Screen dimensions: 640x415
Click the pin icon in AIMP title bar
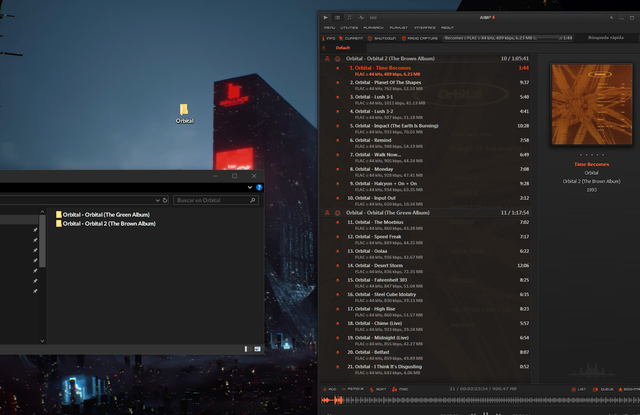pyautogui.click(x=611, y=18)
